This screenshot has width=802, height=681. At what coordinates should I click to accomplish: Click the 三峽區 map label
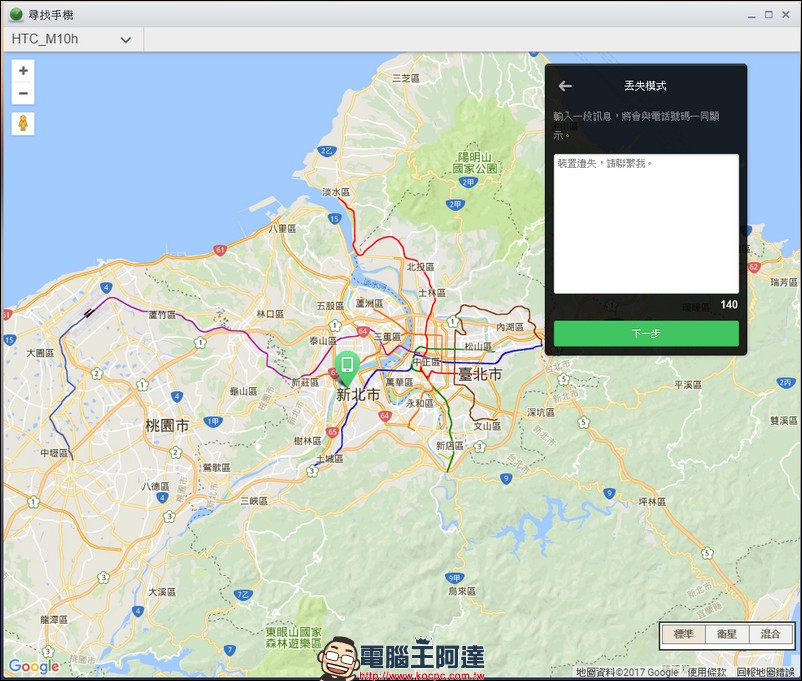tap(254, 501)
